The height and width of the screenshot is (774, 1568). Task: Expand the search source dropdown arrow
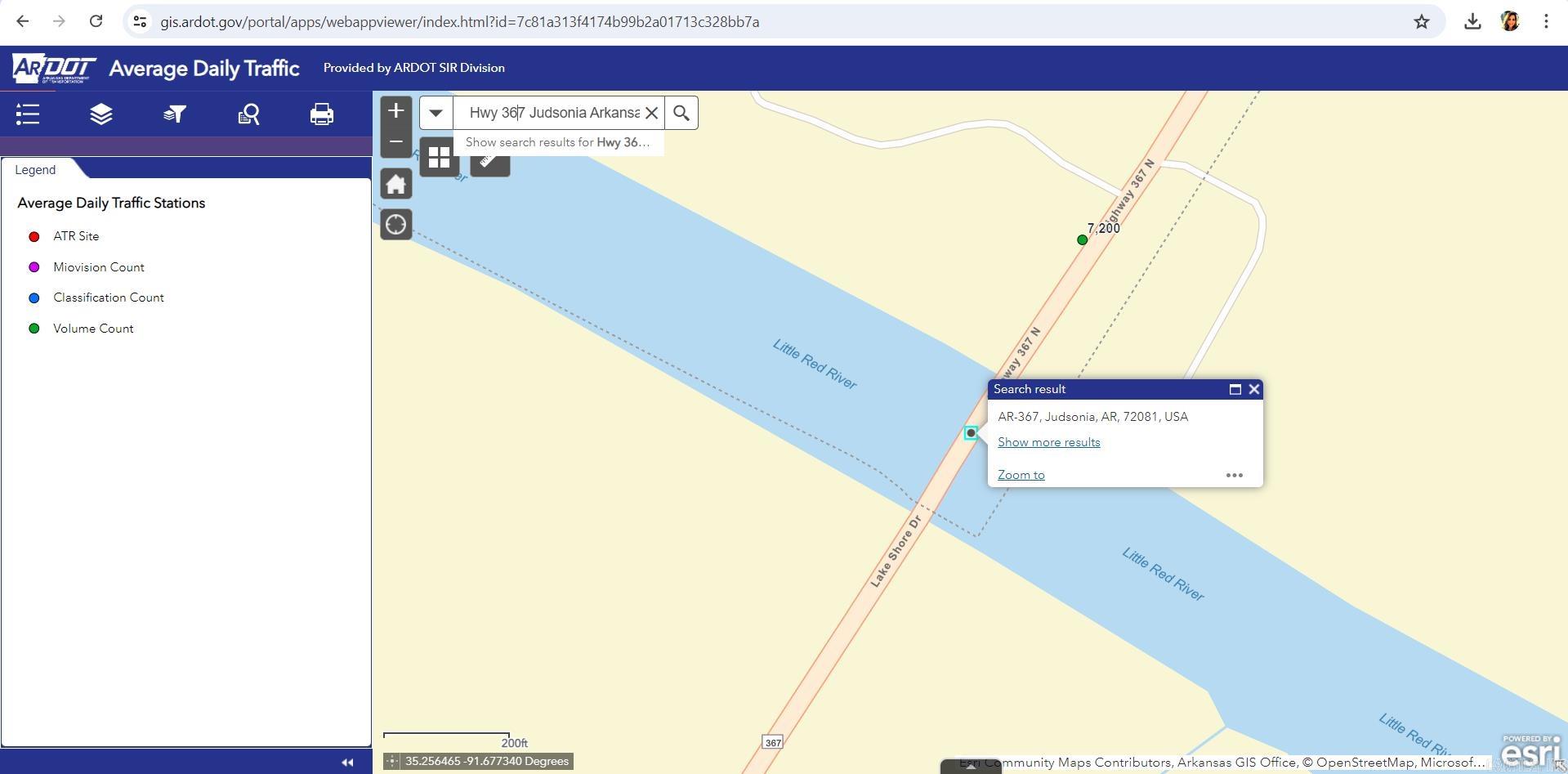(x=436, y=113)
